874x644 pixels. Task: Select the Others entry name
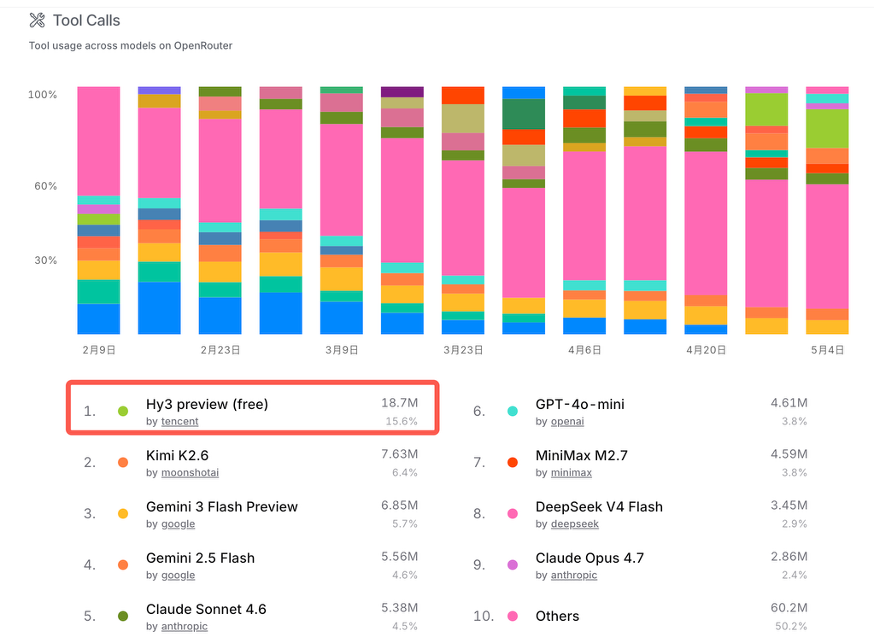coord(557,616)
